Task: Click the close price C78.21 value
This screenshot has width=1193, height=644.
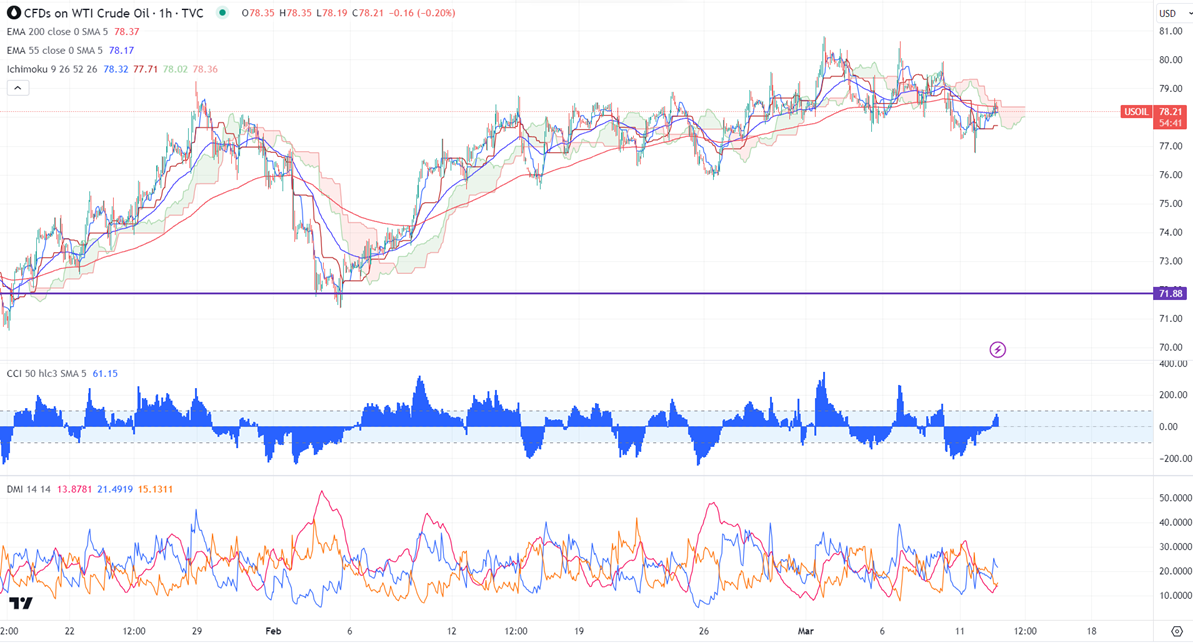Action: click(x=369, y=13)
